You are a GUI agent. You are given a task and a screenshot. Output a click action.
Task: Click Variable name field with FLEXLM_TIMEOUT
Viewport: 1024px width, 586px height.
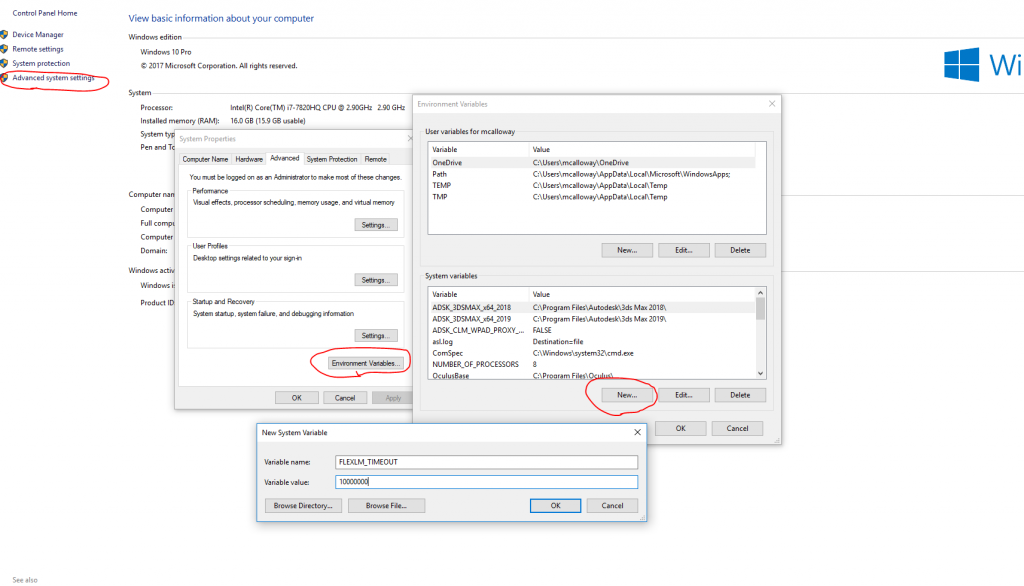(487, 462)
